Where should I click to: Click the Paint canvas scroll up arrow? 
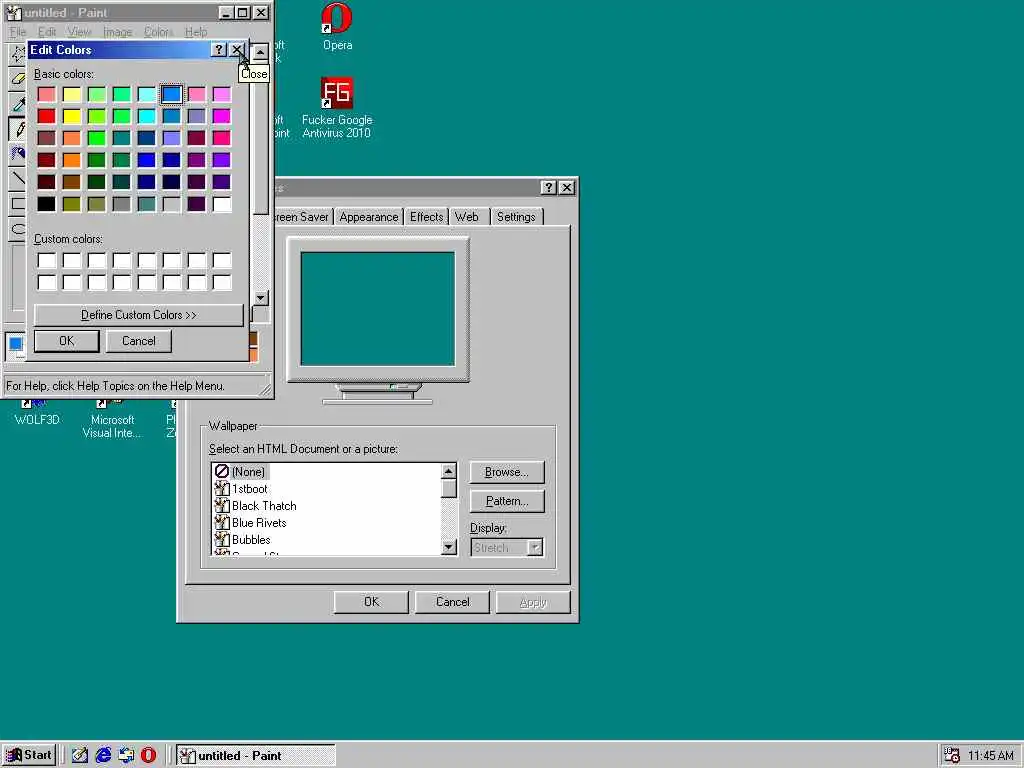[x=261, y=52]
